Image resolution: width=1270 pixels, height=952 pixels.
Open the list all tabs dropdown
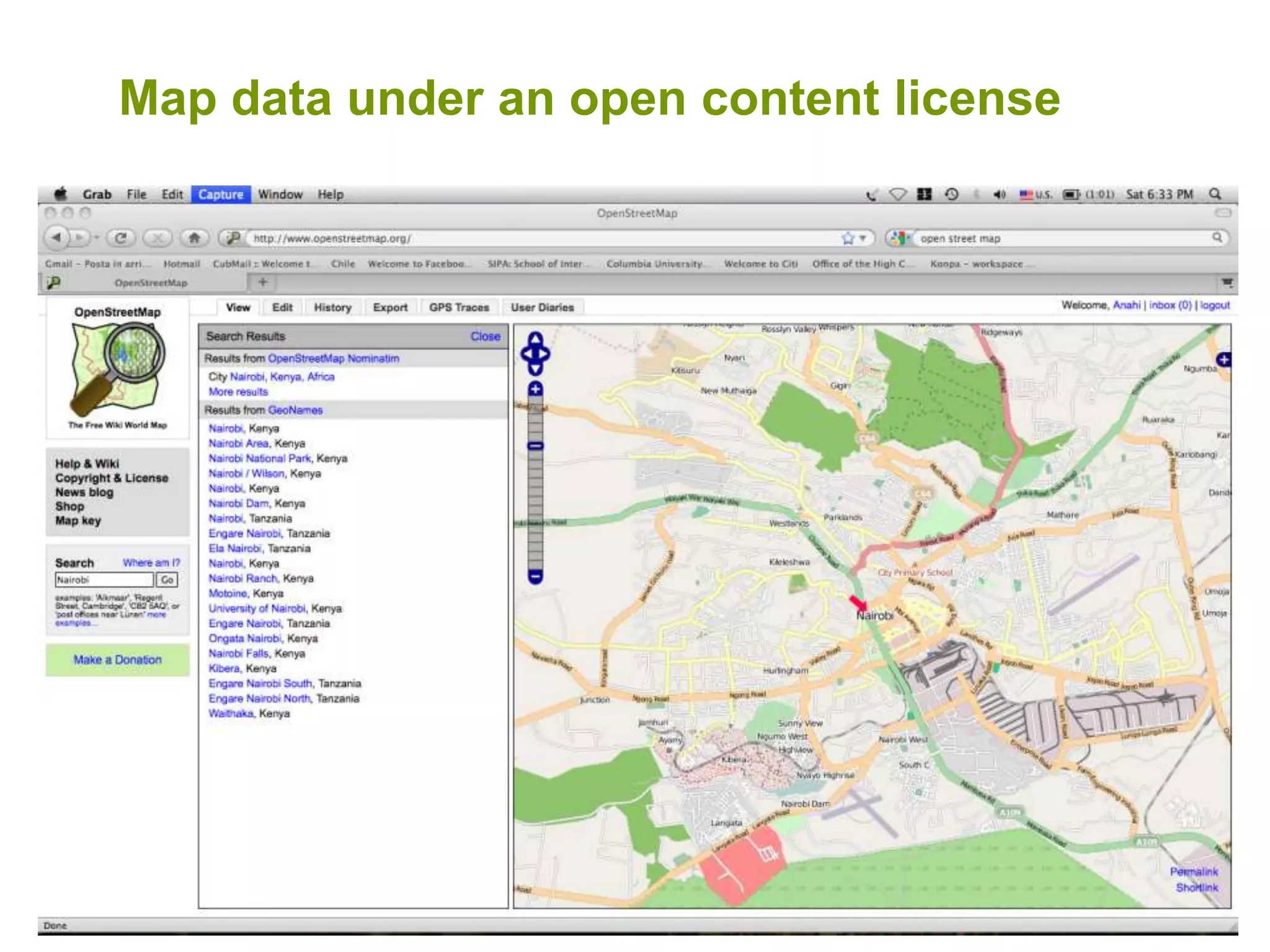tap(1227, 283)
